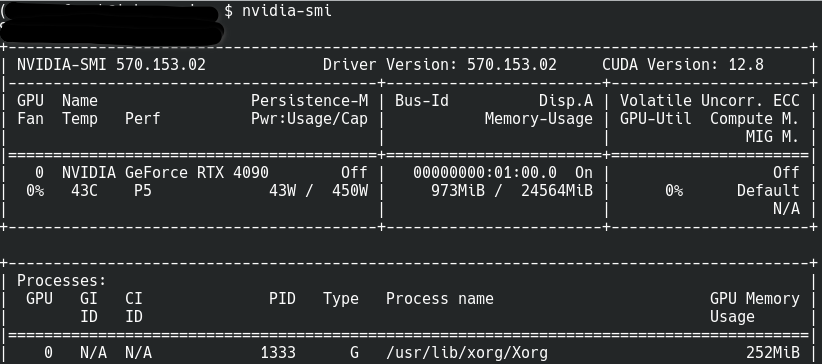Click the Driver Version 570.153.02 text
Viewport: 822px width, 364px height.
[x=439, y=65]
